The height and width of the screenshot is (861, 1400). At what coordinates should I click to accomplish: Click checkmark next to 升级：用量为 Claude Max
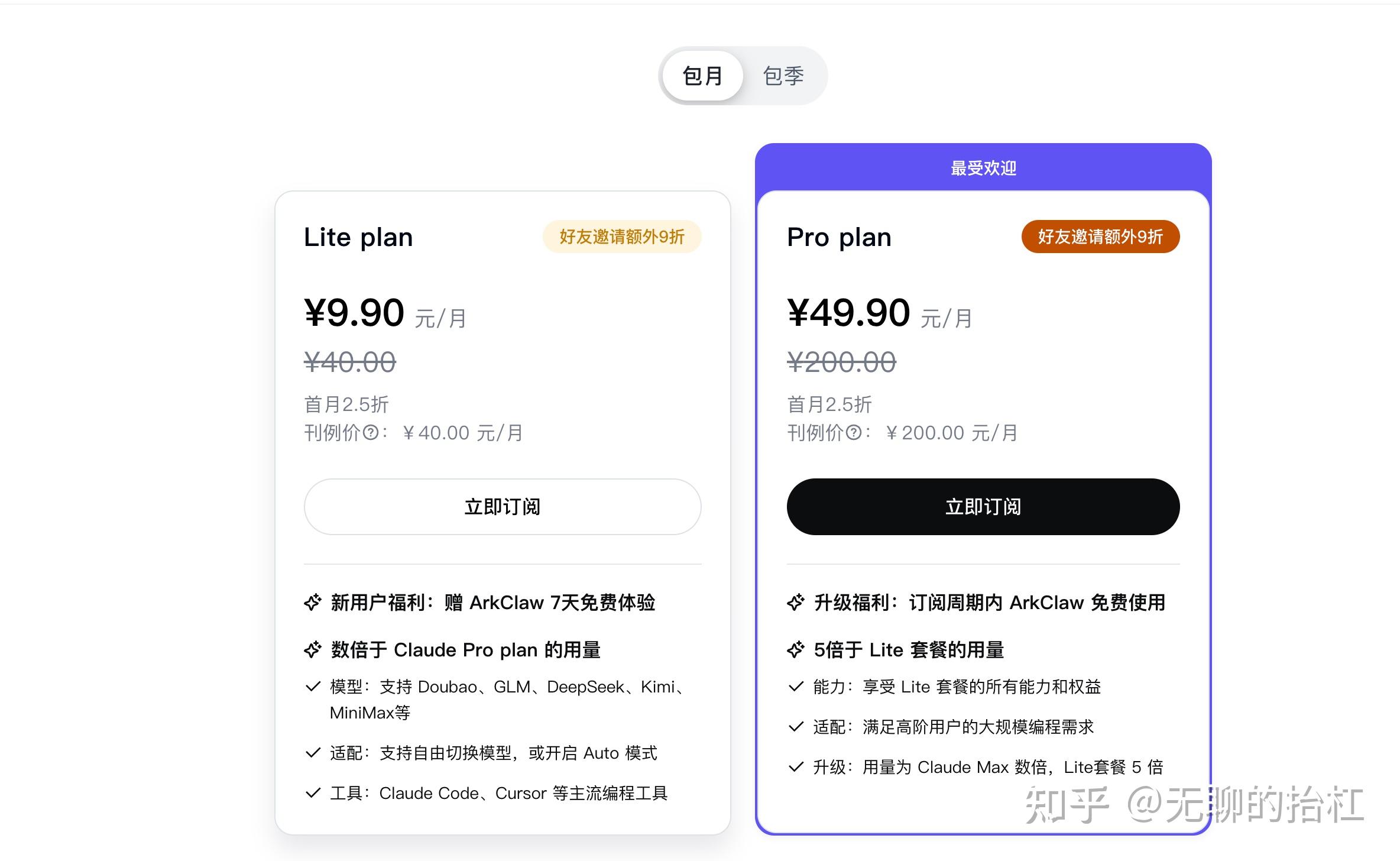(x=796, y=767)
